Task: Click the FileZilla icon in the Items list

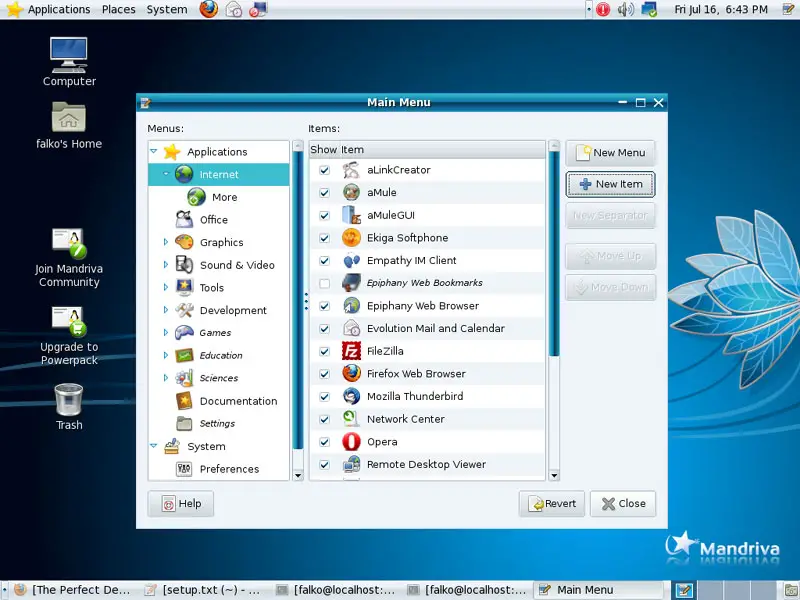Action: point(352,351)
